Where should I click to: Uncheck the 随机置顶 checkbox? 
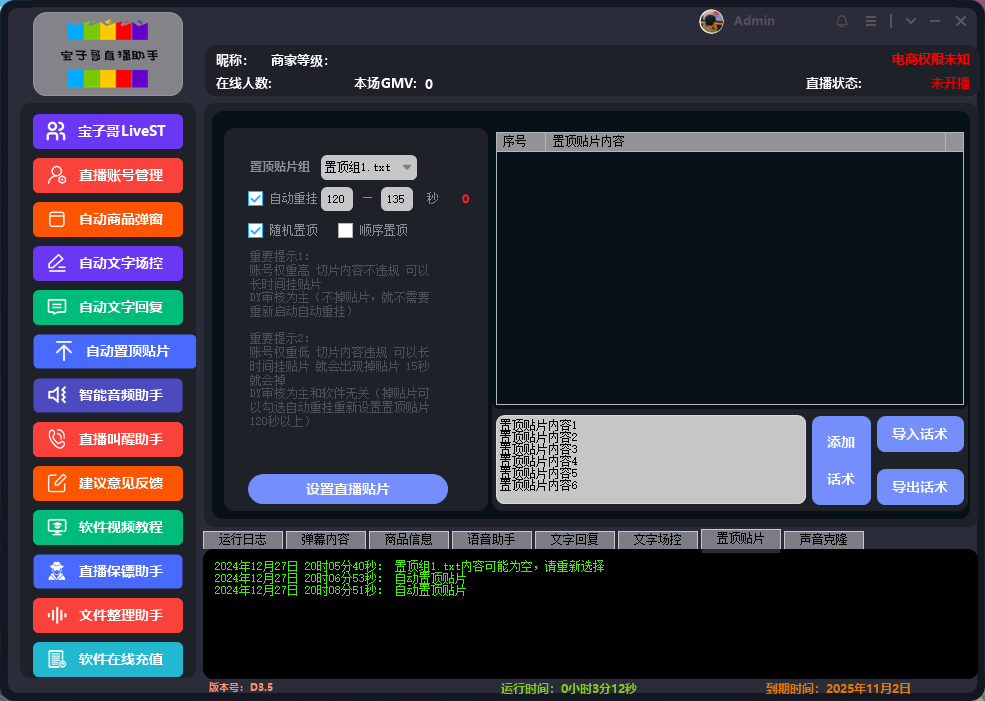(255, 230)
